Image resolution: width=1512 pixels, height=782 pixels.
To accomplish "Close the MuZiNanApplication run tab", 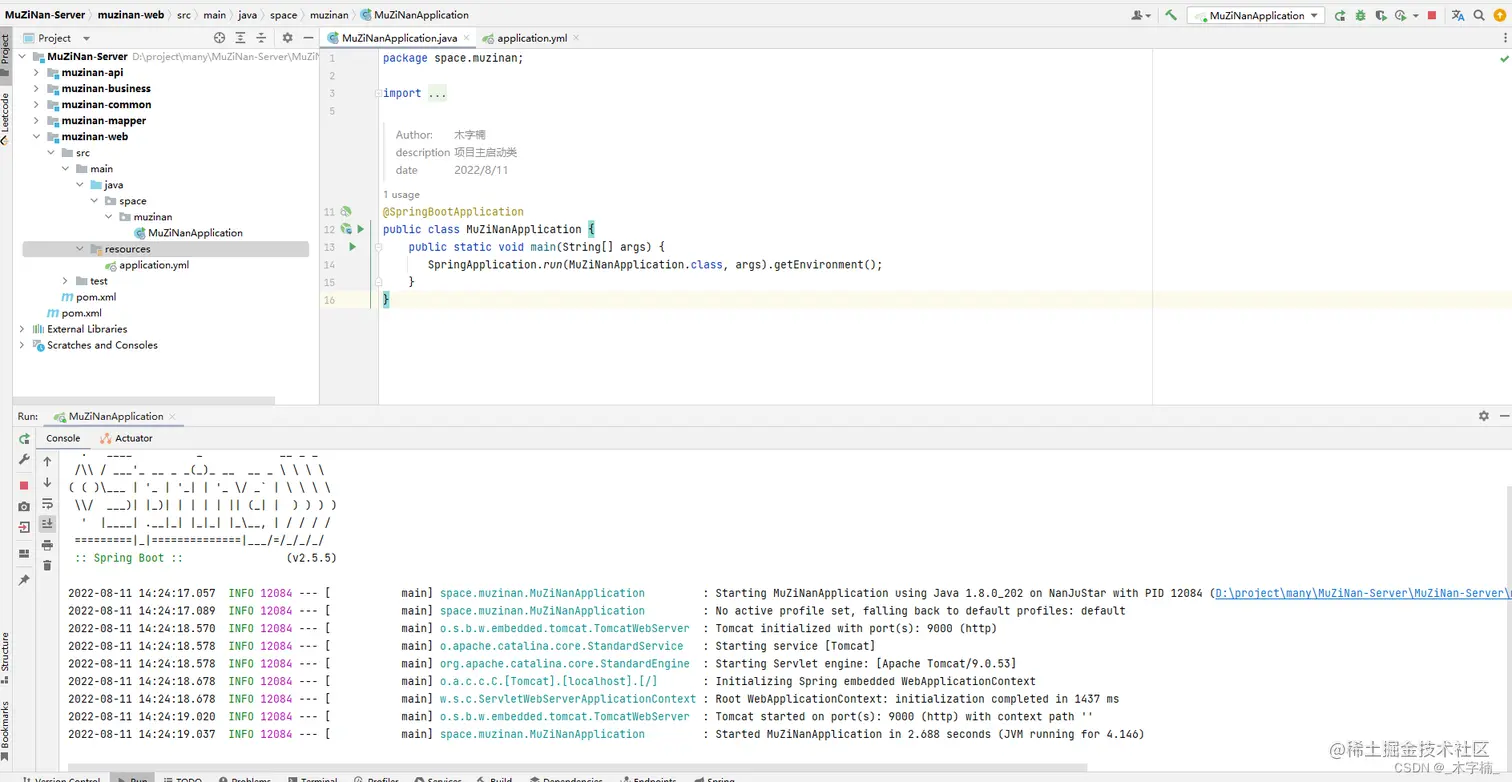I will [172, 416].
